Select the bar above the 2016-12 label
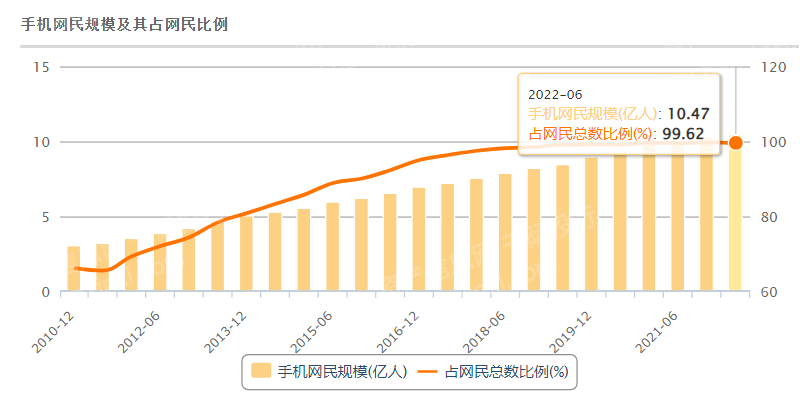 [419, 239]
